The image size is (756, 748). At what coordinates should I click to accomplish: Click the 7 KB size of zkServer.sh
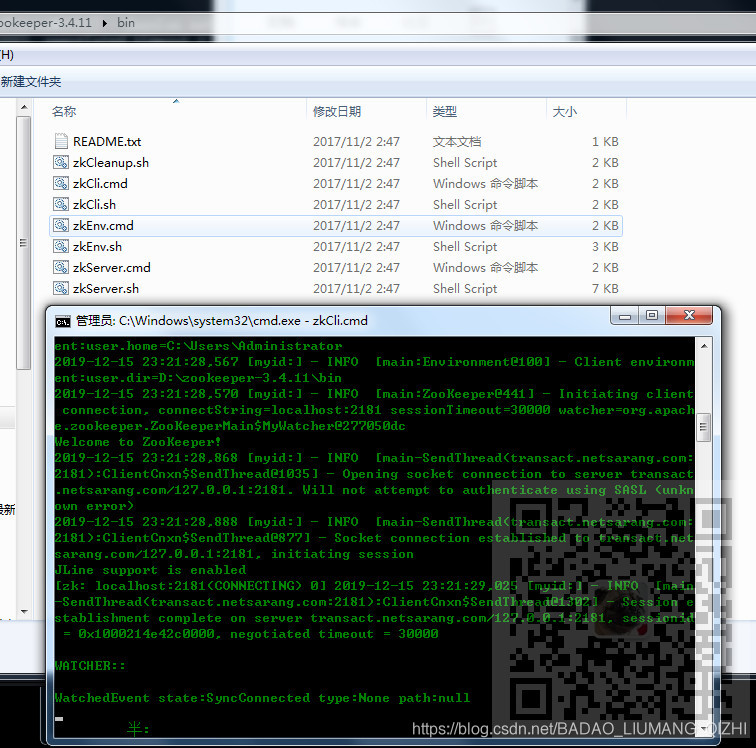pos(605,289)
